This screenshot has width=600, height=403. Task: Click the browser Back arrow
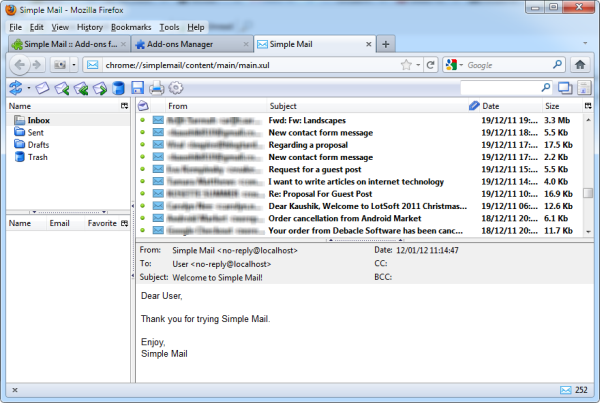[20, 65]
